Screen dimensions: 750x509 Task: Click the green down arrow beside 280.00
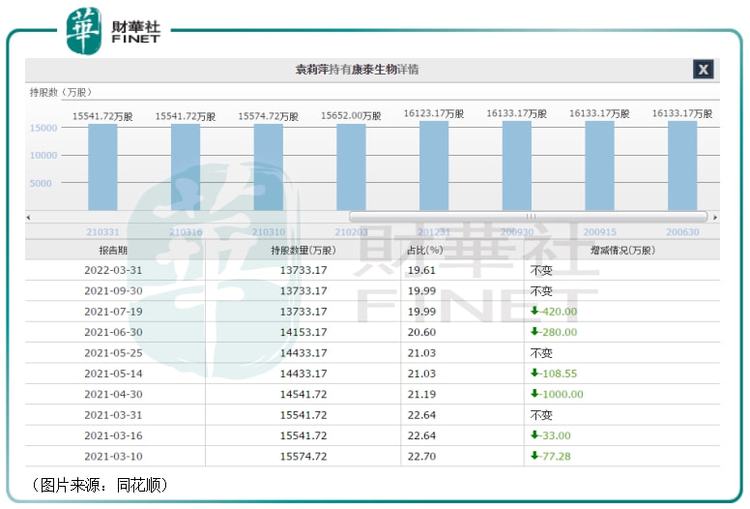pos(535,332)
